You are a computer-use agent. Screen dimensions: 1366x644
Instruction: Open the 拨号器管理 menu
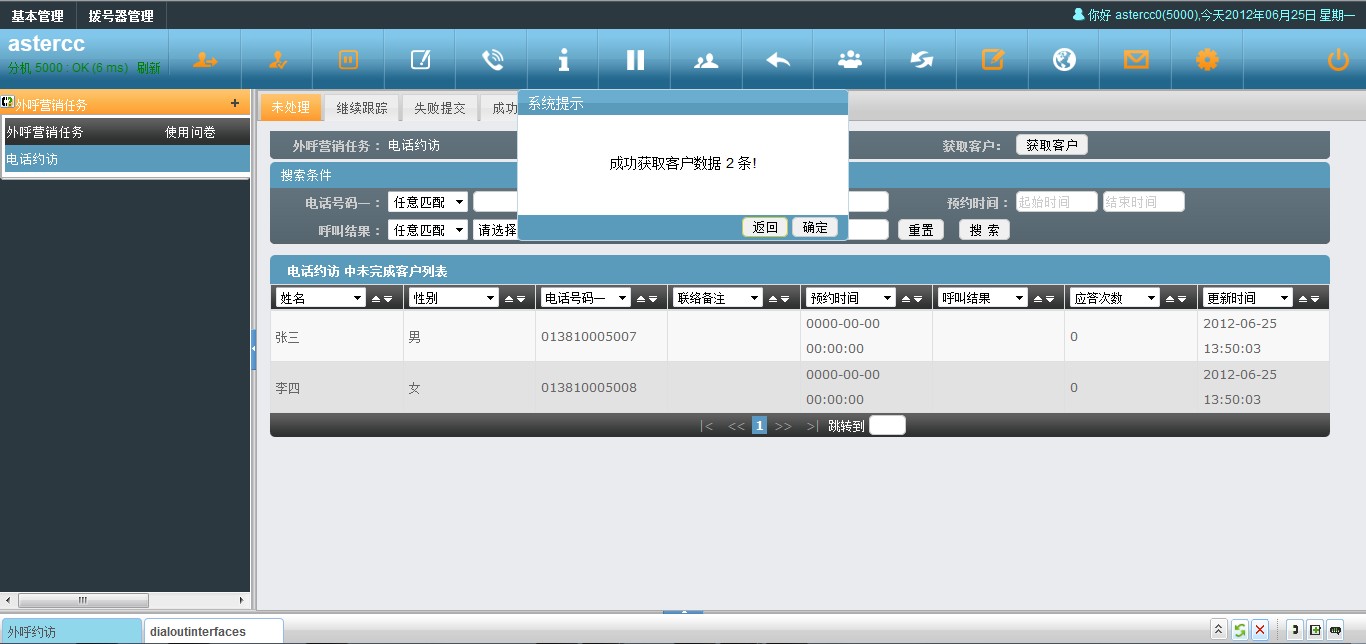coord(121,16)
